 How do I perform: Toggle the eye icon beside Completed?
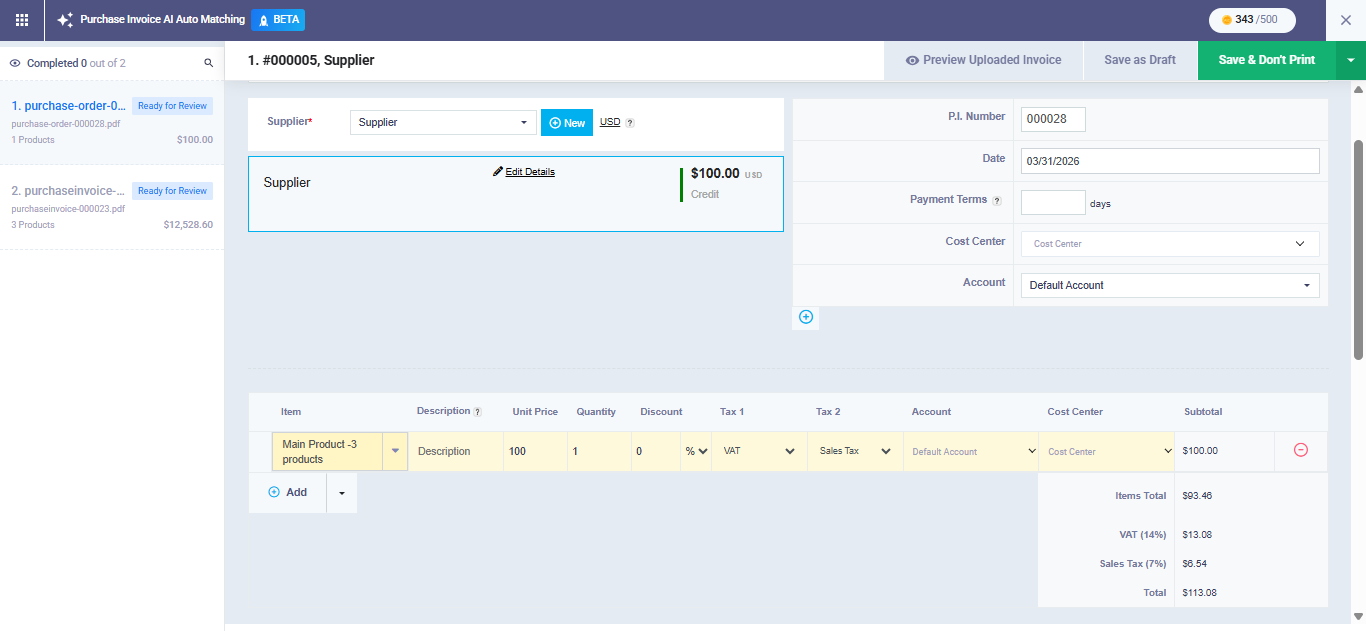pos(15,63)
